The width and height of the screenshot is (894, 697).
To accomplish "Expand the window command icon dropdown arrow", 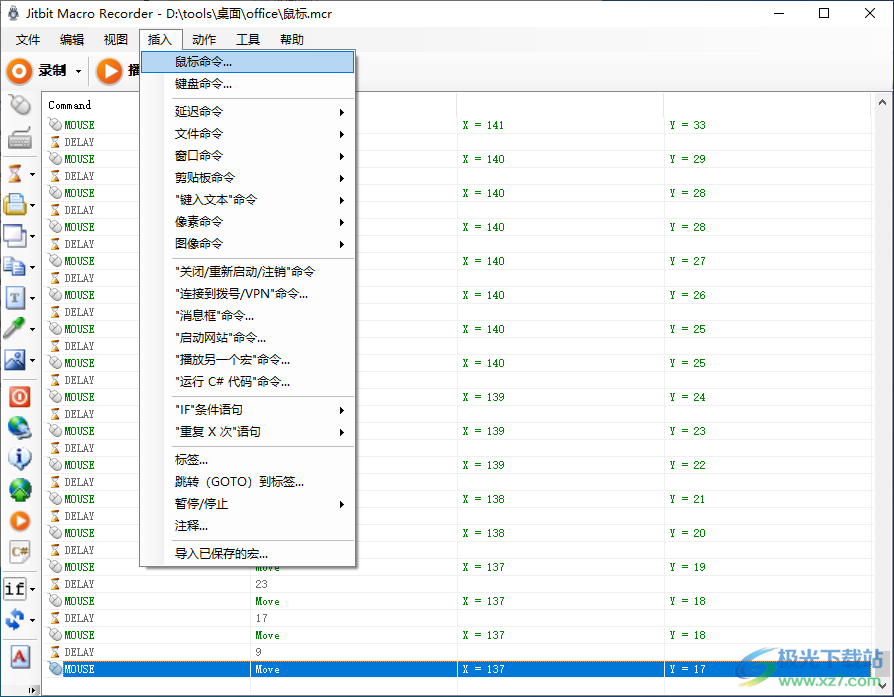I will (x=32, y=236).
